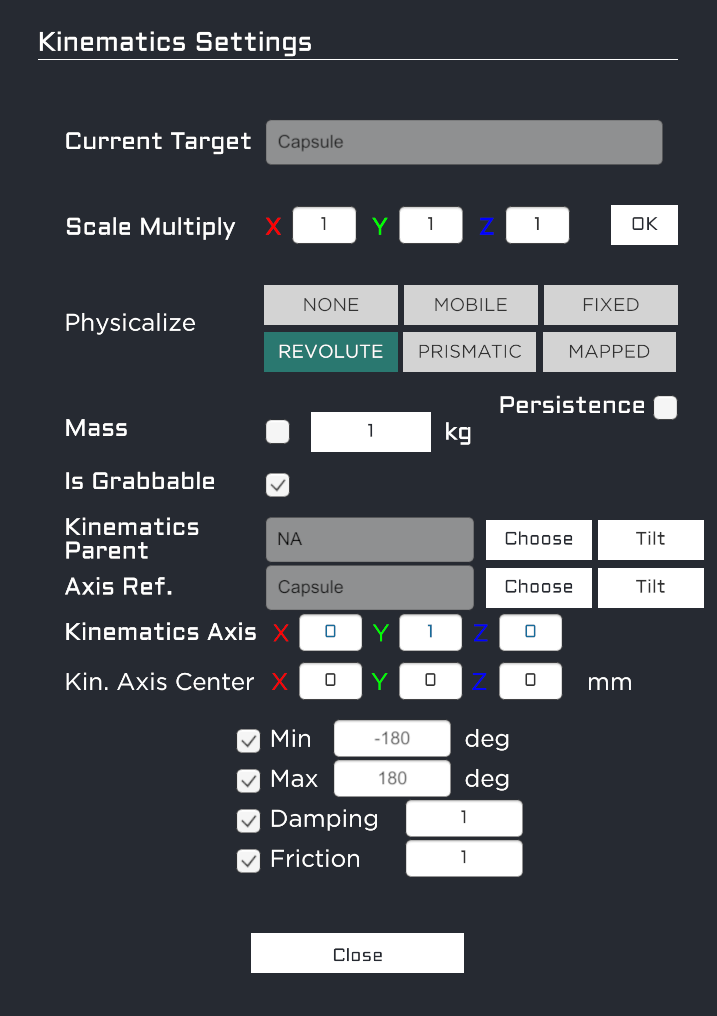
Task: Click the Friction value field
Action: 464,859
